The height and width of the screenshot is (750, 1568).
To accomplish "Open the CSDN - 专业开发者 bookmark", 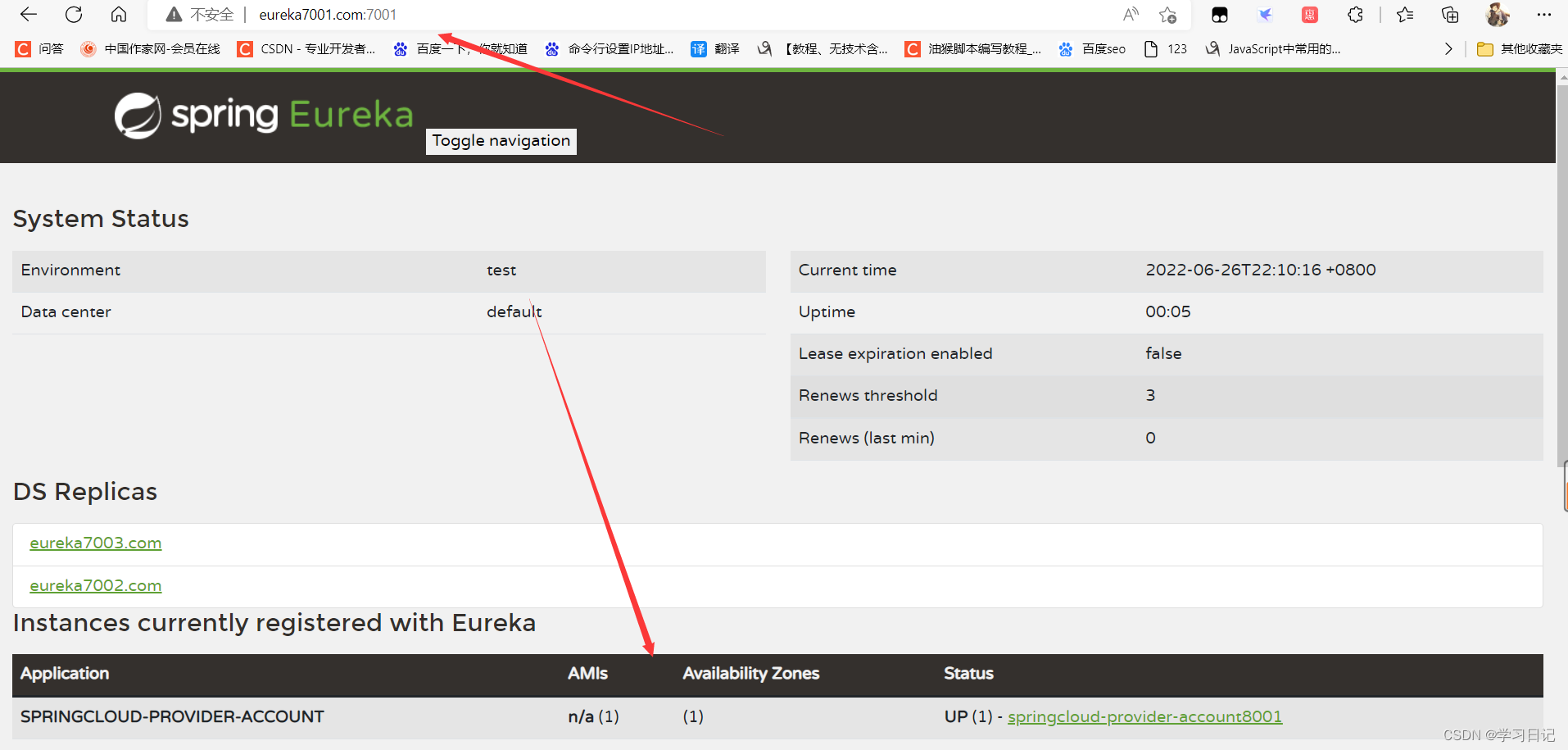I will pyautogui.click(x=306, y=49).
